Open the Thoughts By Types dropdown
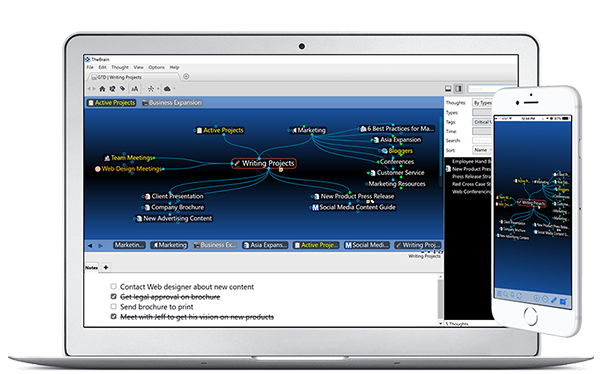This screenshot has width=600, height=374. (x=481, y=103)
